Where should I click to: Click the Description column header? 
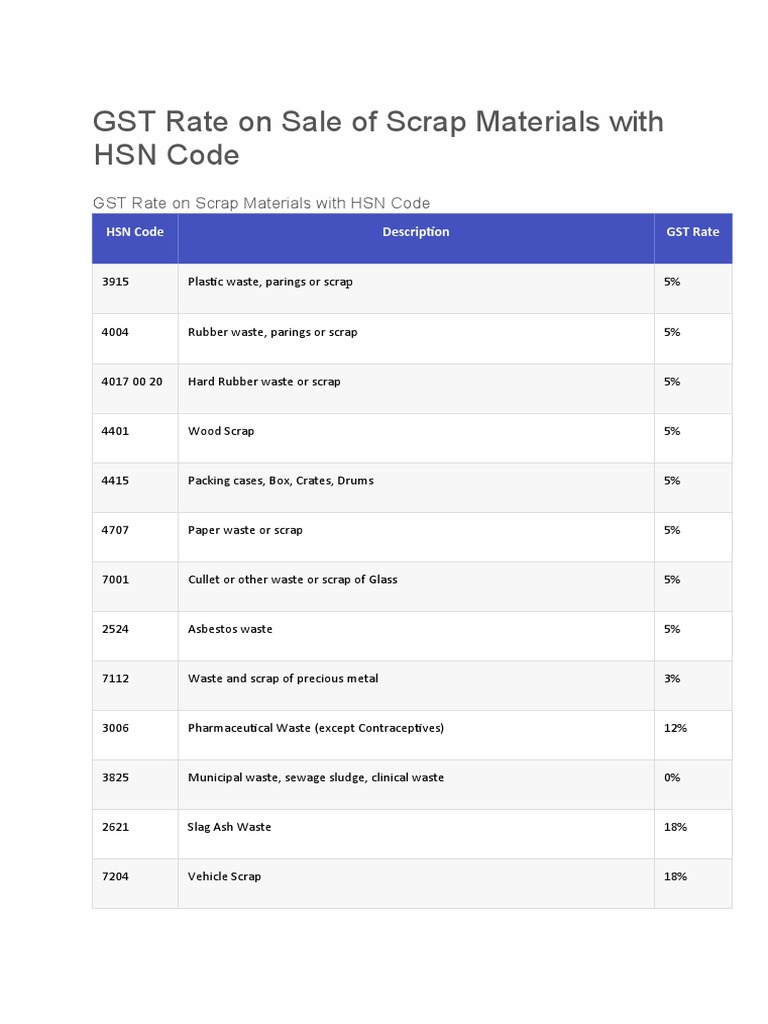(416, 232)
